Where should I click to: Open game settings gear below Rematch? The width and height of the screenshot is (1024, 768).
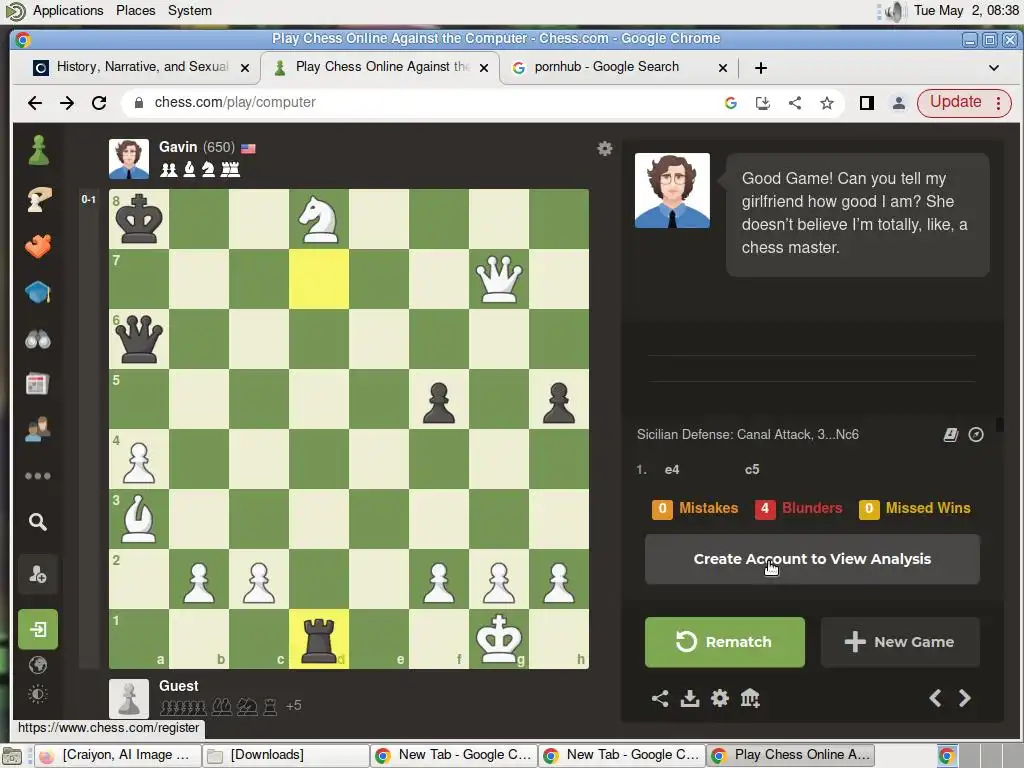click(720, 698)
